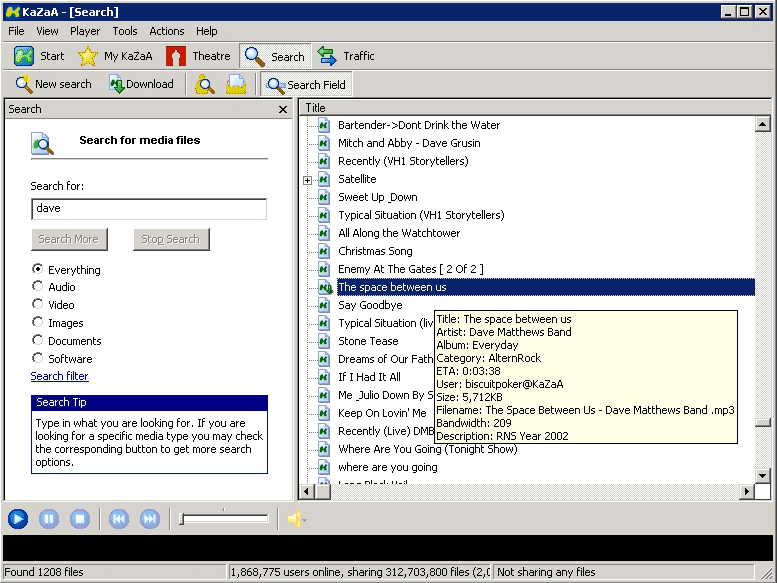Open the Start page toolbar button
Image resolution: width=777 pixels, height=583 pixels.
(x=39, y=56)
